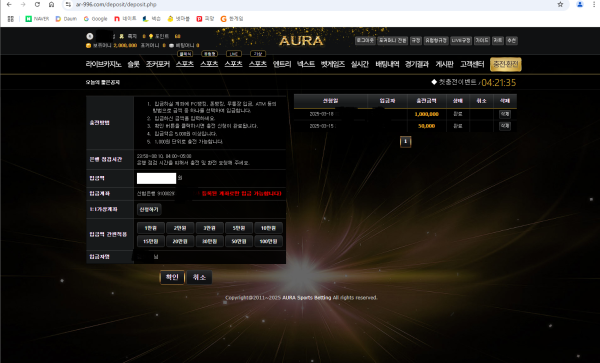This screenshot has width=600, height=363.
Task: Go to browser home icon
Action: coord(51,5)
